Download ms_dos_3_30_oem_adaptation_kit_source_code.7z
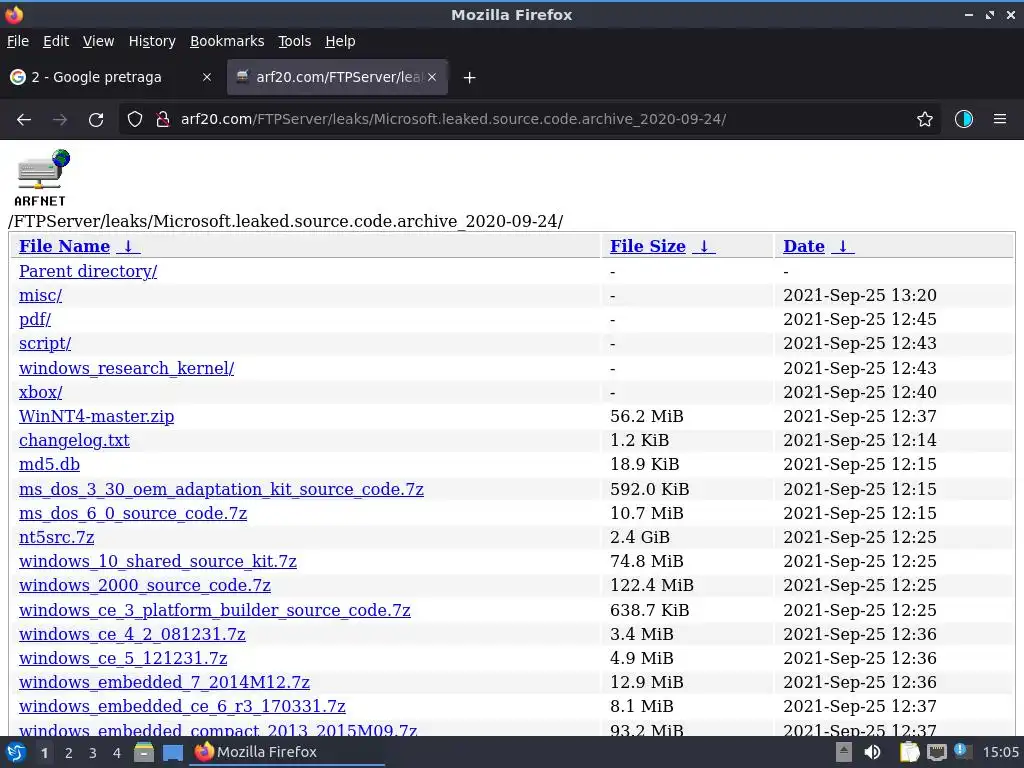Viewport: 1024px width, 768px height. click(x=221, y=489)
